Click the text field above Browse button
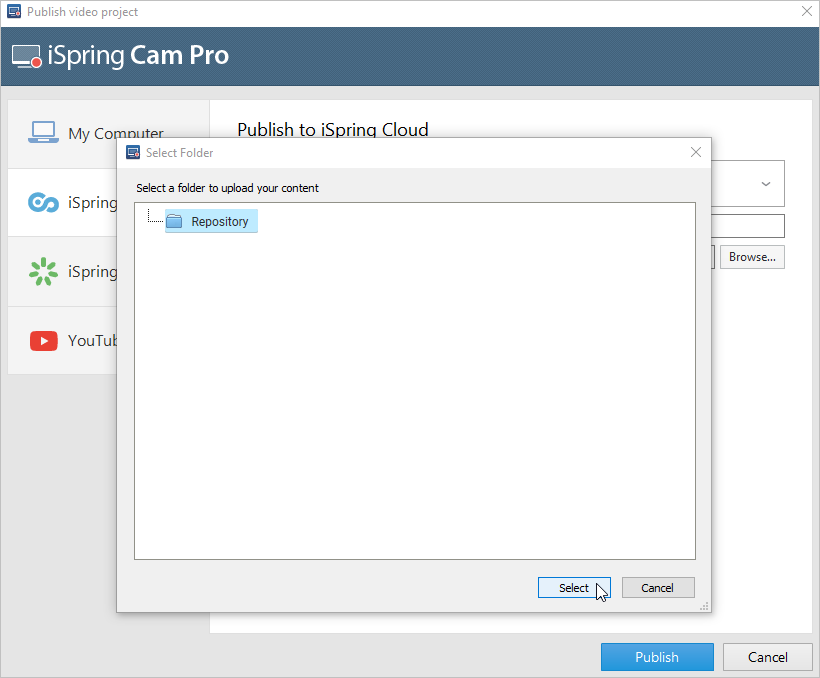820x678 pixels. click(747, 226)
